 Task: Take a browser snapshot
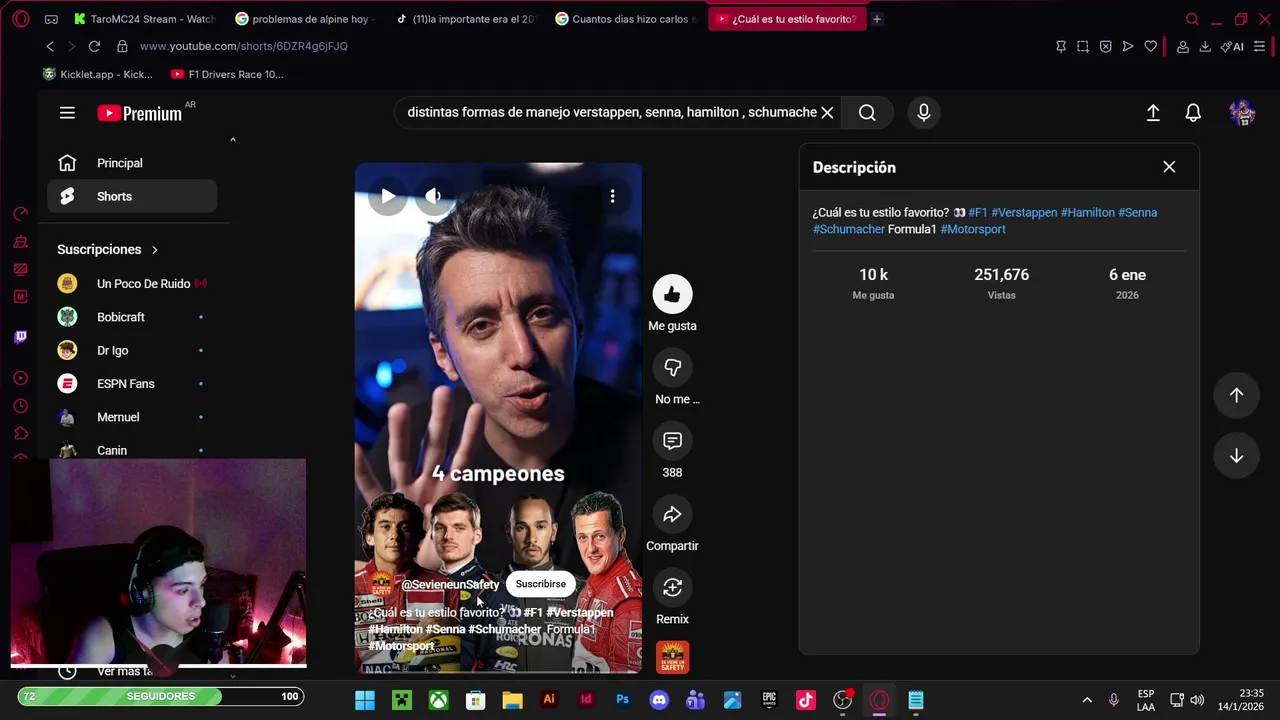point(1083,46)
